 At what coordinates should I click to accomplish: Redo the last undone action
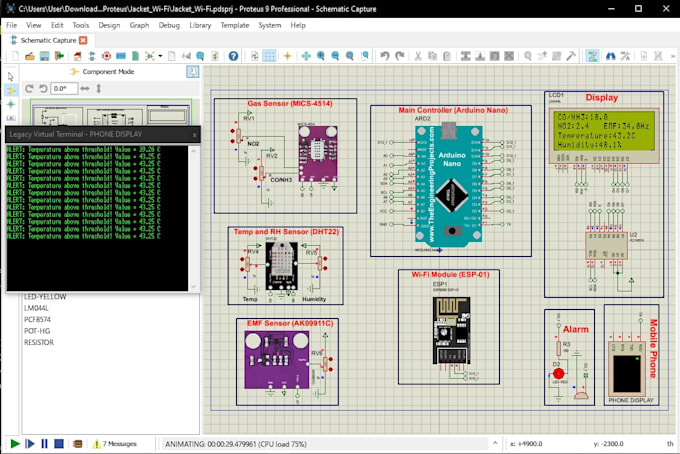point(399,56)
